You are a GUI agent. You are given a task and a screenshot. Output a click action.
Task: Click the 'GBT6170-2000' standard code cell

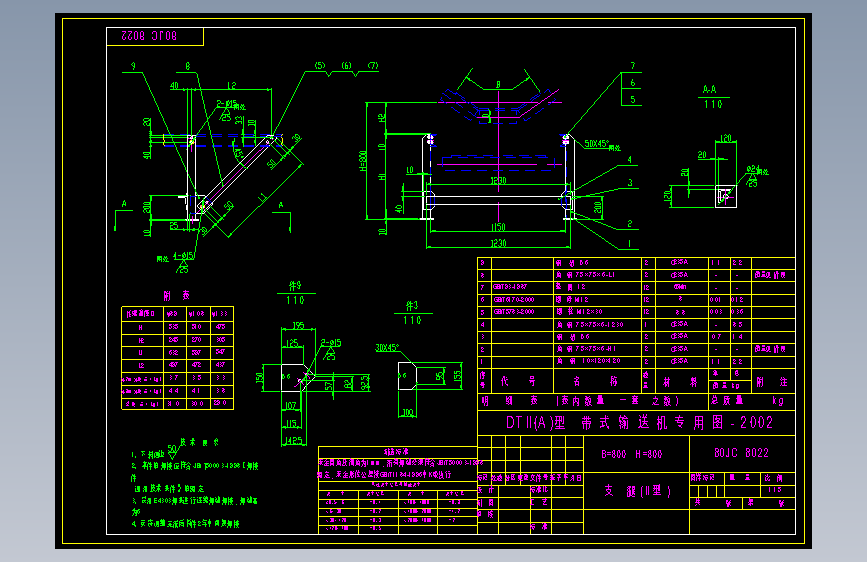coord(514,299)
